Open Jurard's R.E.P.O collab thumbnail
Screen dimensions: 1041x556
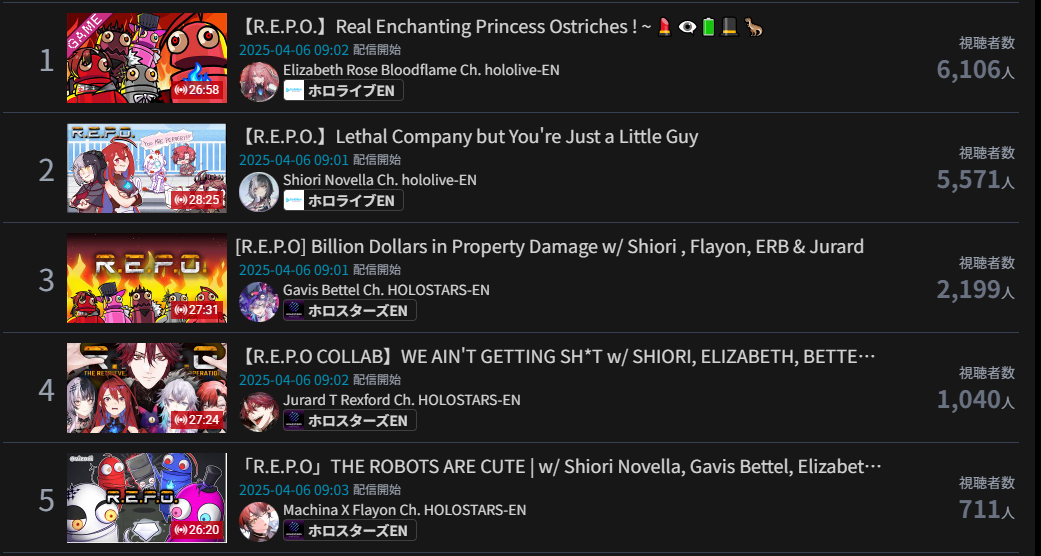pyautogui.click(x=147, y=388)
